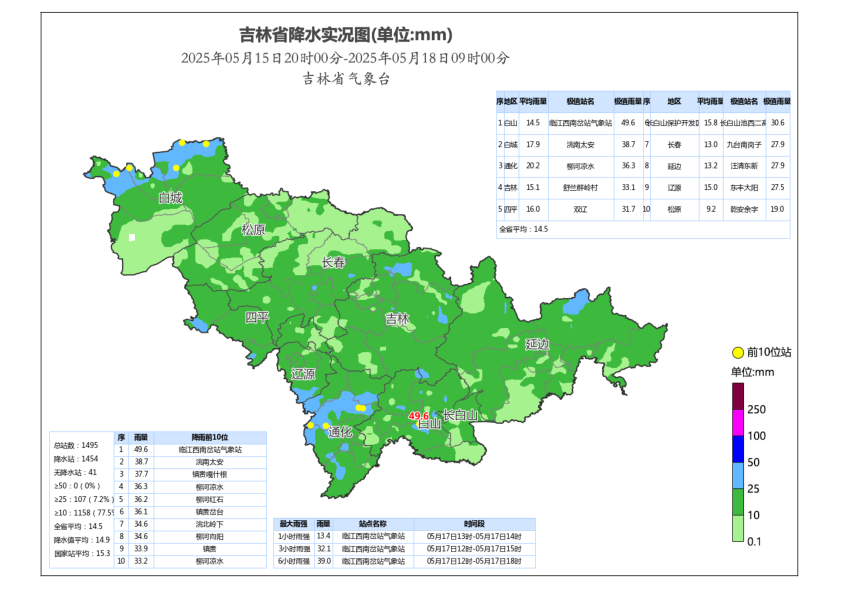845x595 pixels.
Task: Click a yellow station marker in northern 白城
Action: point(182,142)
